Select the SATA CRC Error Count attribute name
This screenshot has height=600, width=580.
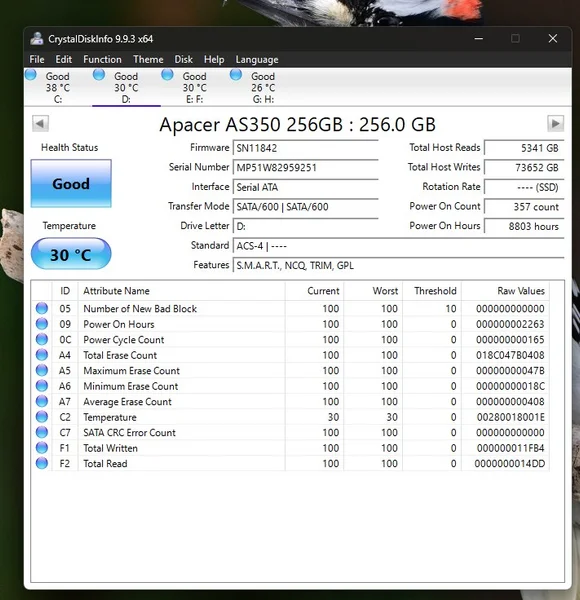[129, 433]
